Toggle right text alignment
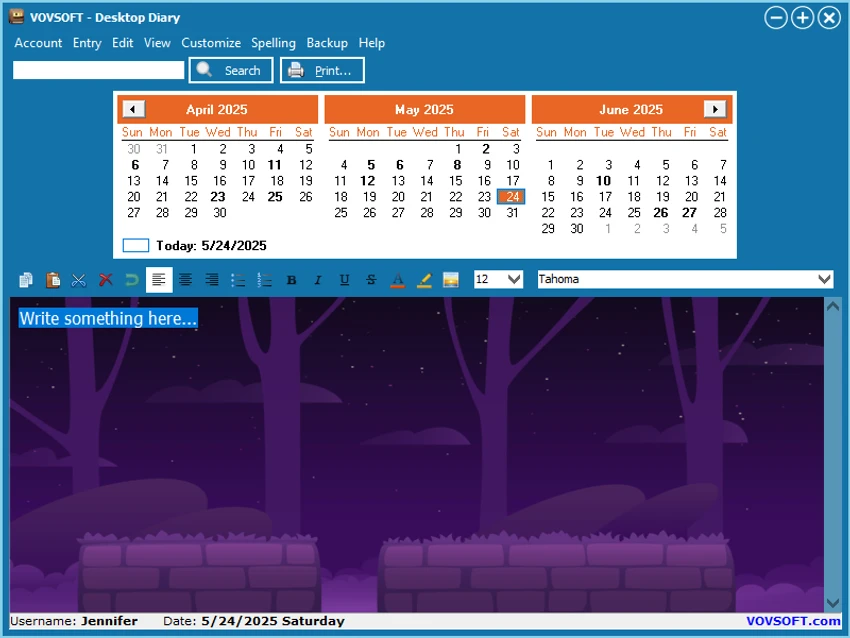The height and width of the screenshot is (638, 850). (212, 280)
